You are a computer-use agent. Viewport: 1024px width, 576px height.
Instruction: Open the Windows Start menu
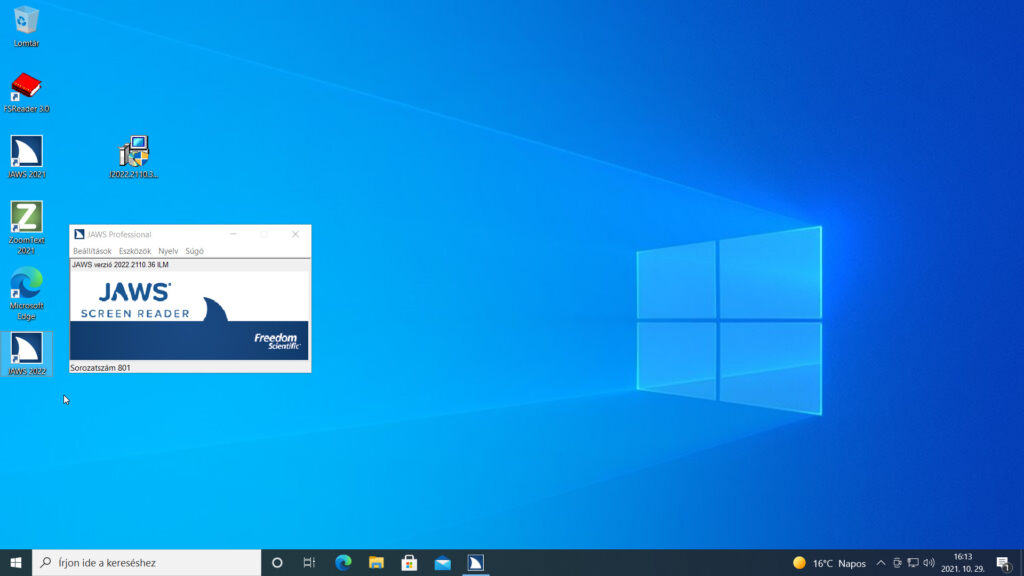click(16, 562)
